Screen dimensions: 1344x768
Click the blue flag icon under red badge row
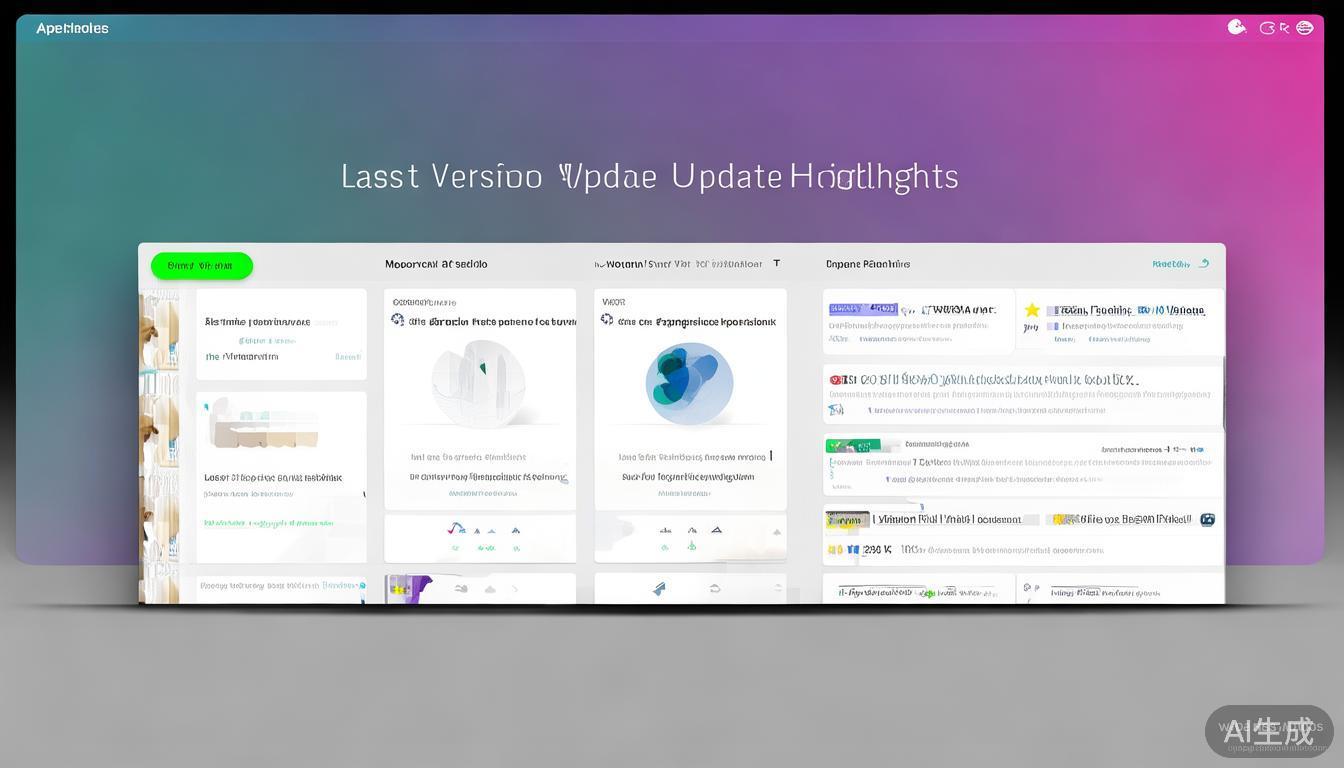click(836, 409)
